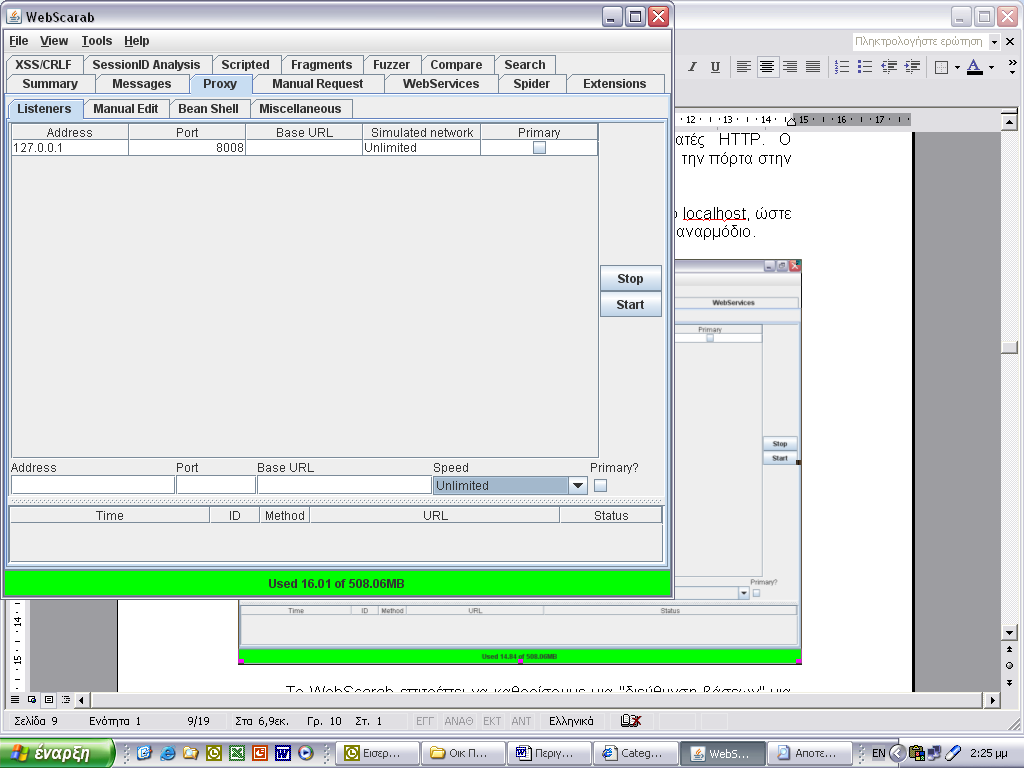1024x768 pixels.
Task: Launch Excel from quick launch
Action: pyautogui.click(x=236, y=753)
